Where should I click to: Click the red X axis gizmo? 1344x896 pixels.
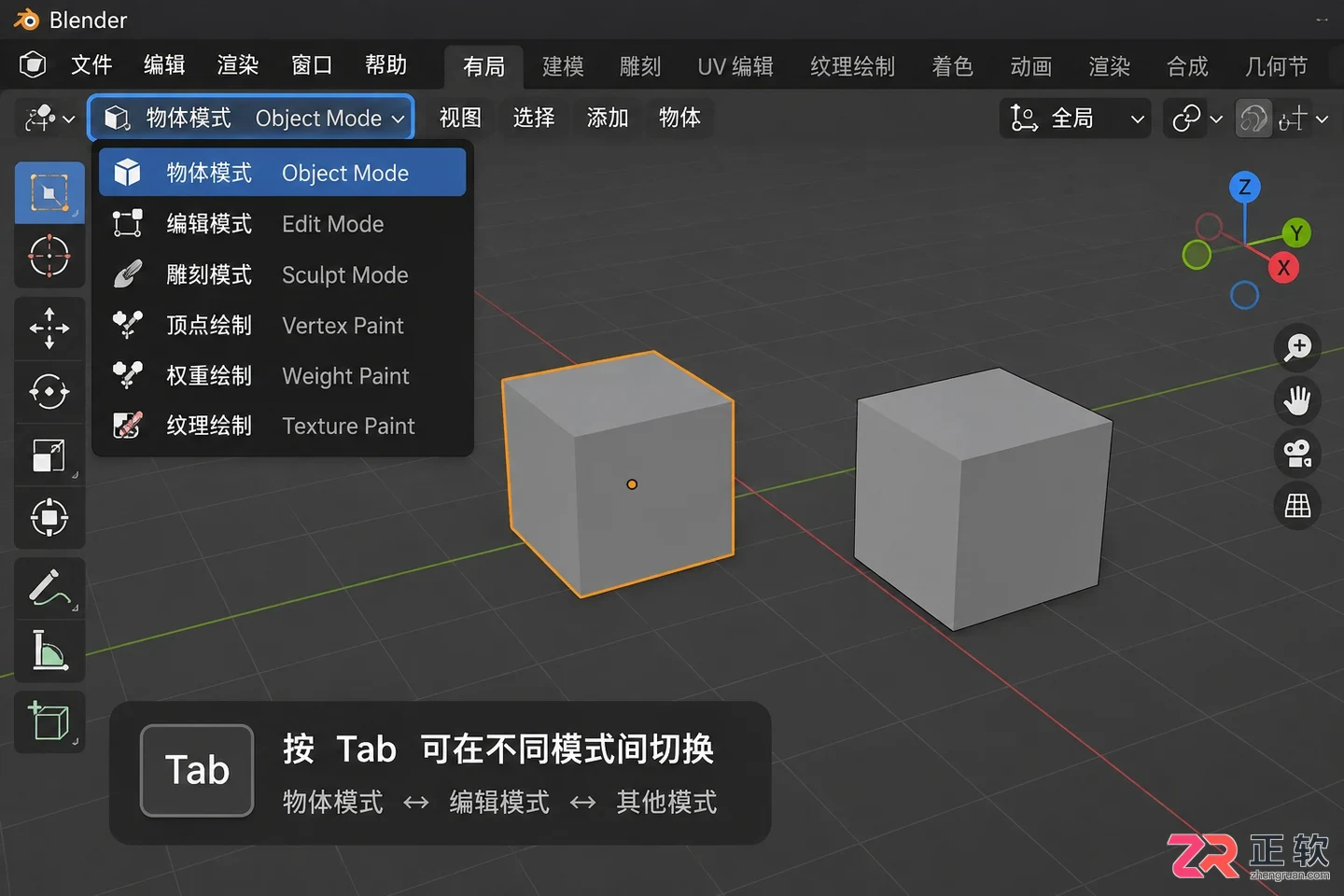click(x=1283, y=268)
